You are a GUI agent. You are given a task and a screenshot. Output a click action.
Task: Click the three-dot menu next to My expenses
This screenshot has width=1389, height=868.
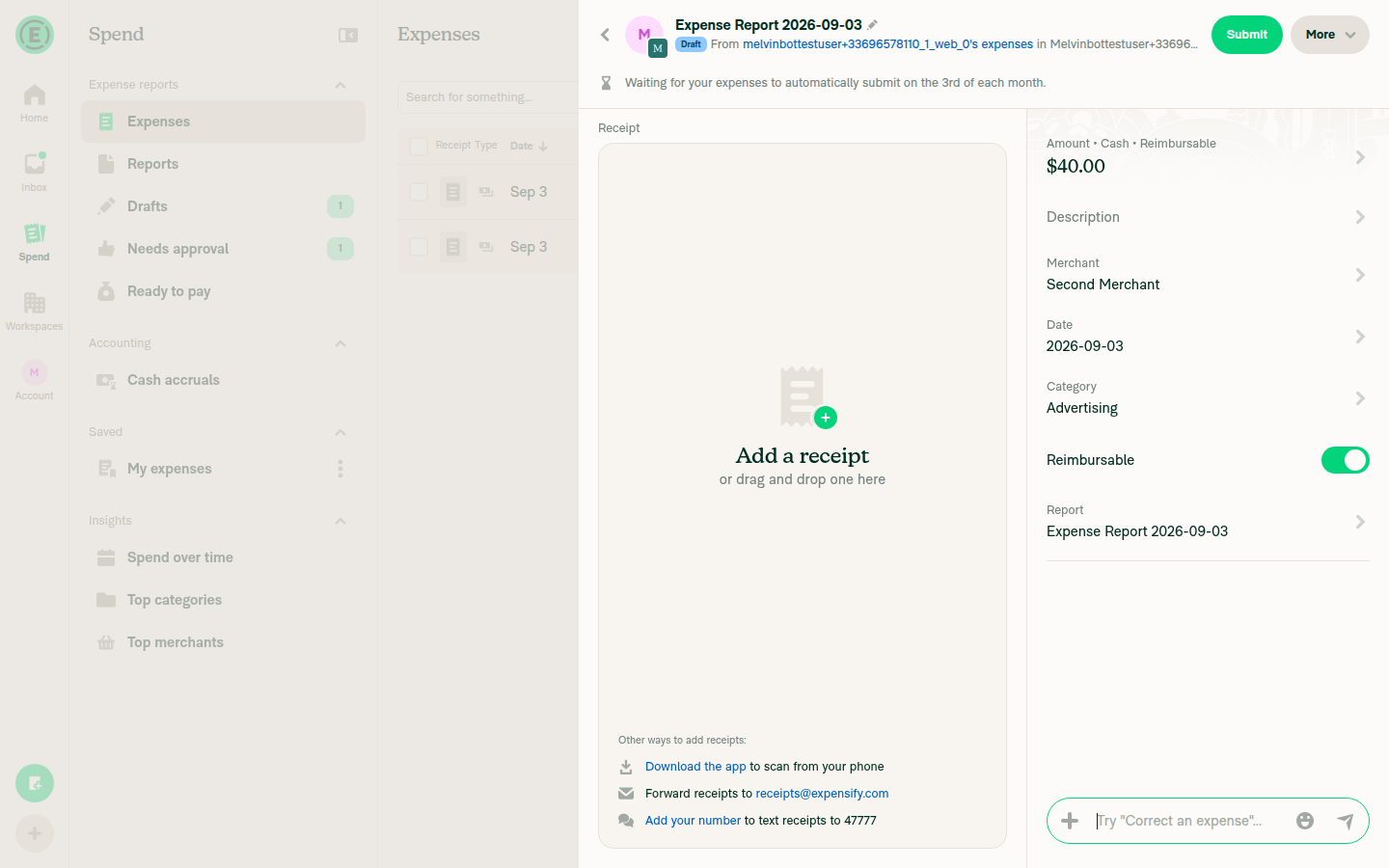[340, 469]
